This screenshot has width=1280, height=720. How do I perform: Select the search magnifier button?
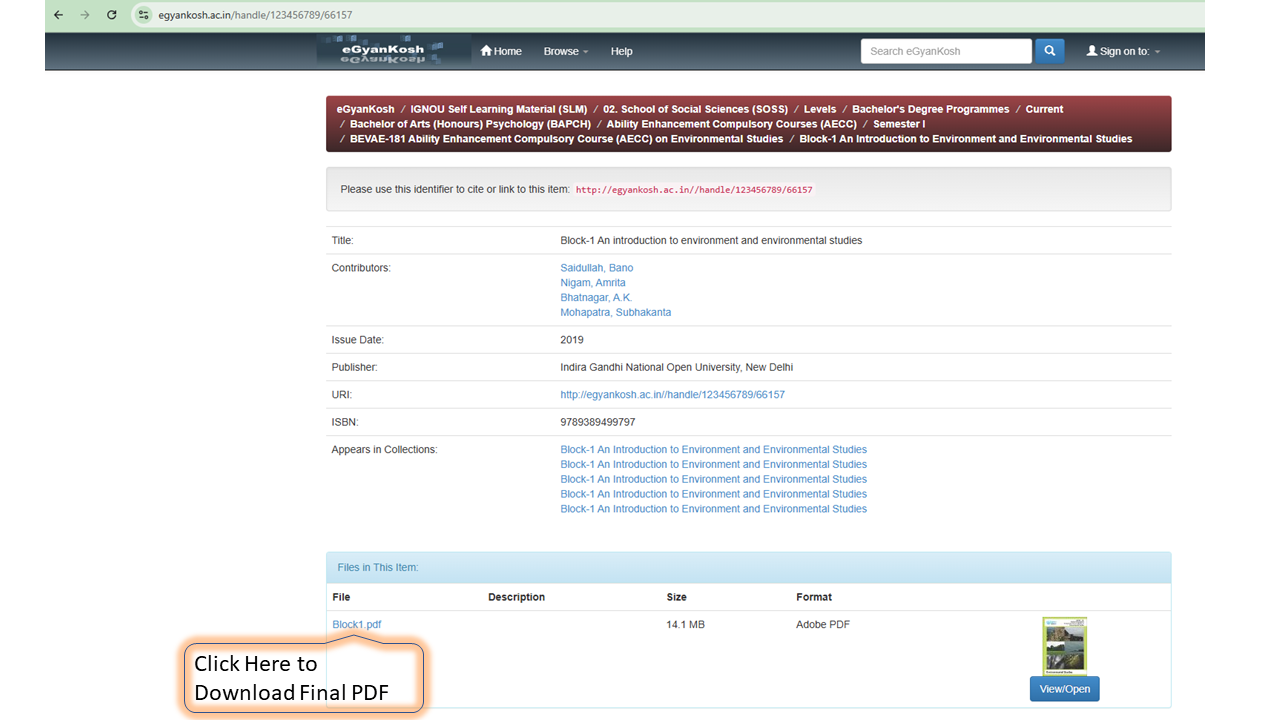click(1049, 50)
